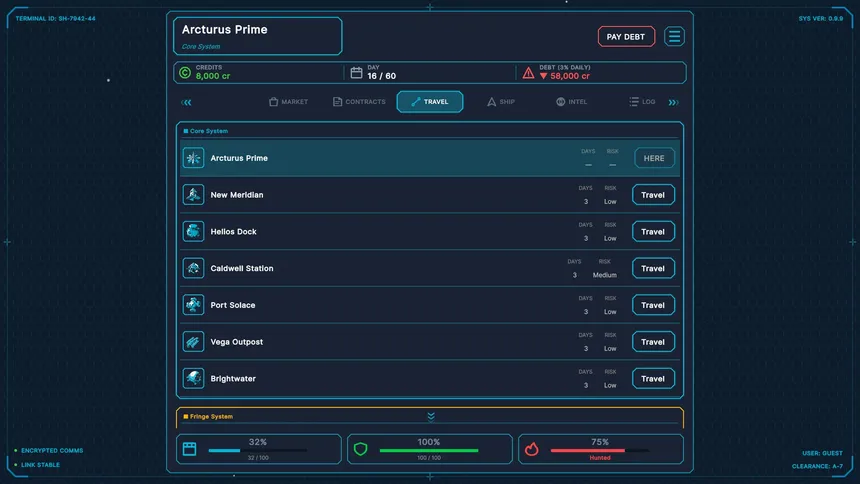Click the hull 100% green bar
Screen dimensions: 860x484
[429, 451]
